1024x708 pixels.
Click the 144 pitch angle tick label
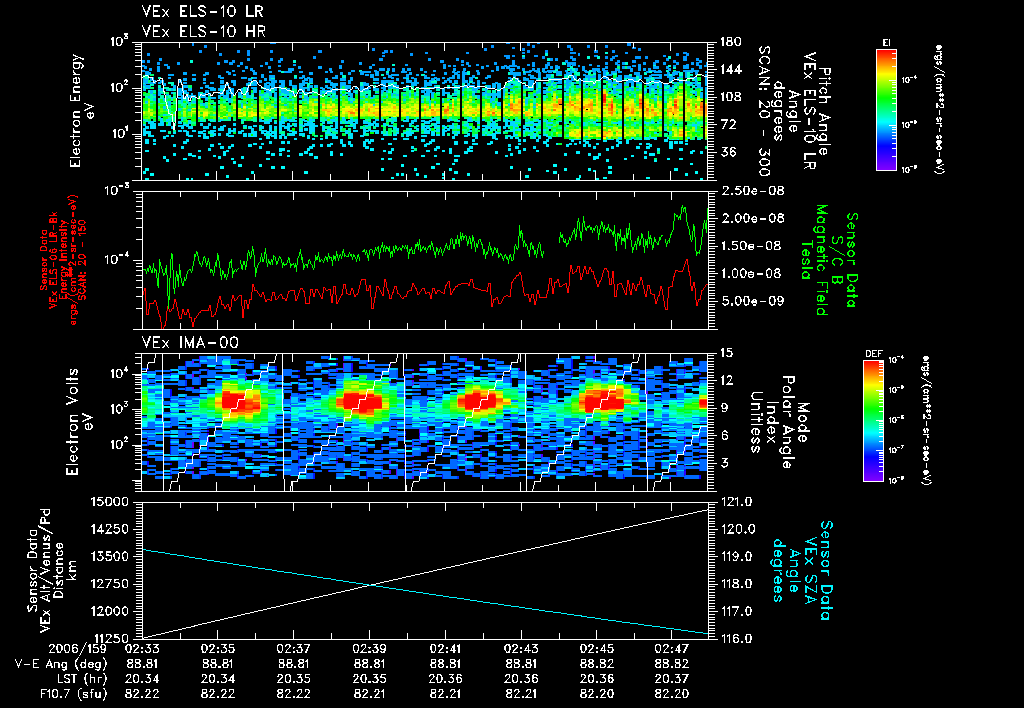(730, 69)
